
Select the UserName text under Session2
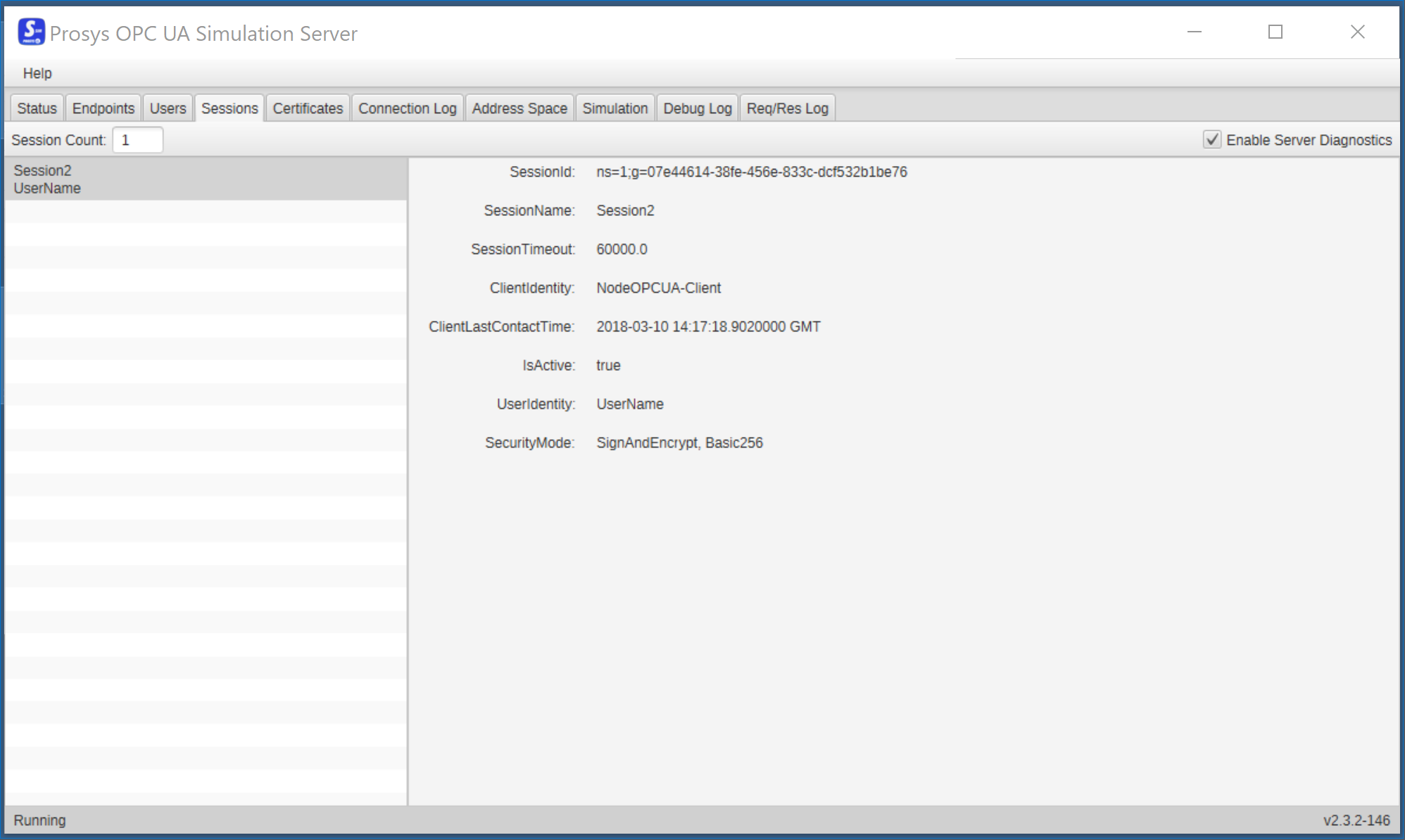46,188
